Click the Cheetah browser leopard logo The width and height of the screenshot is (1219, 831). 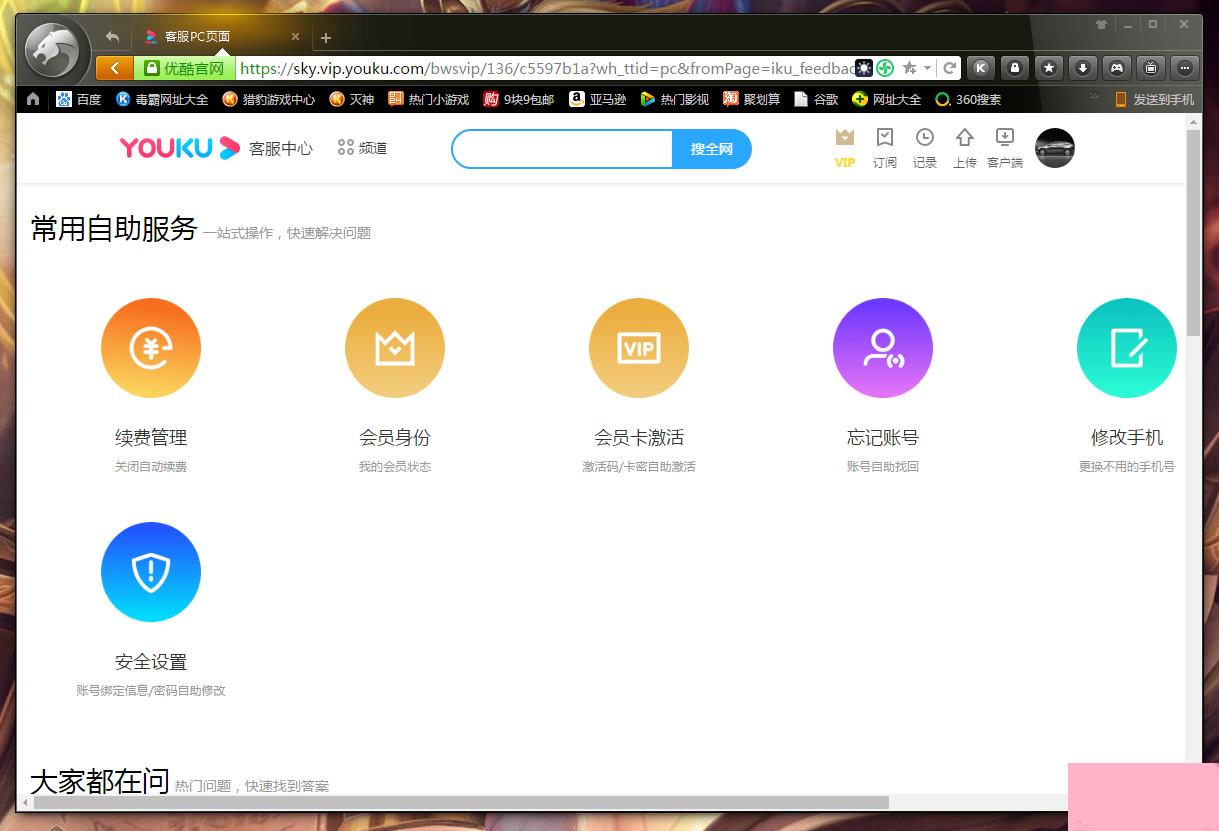[x=52, y=50]
